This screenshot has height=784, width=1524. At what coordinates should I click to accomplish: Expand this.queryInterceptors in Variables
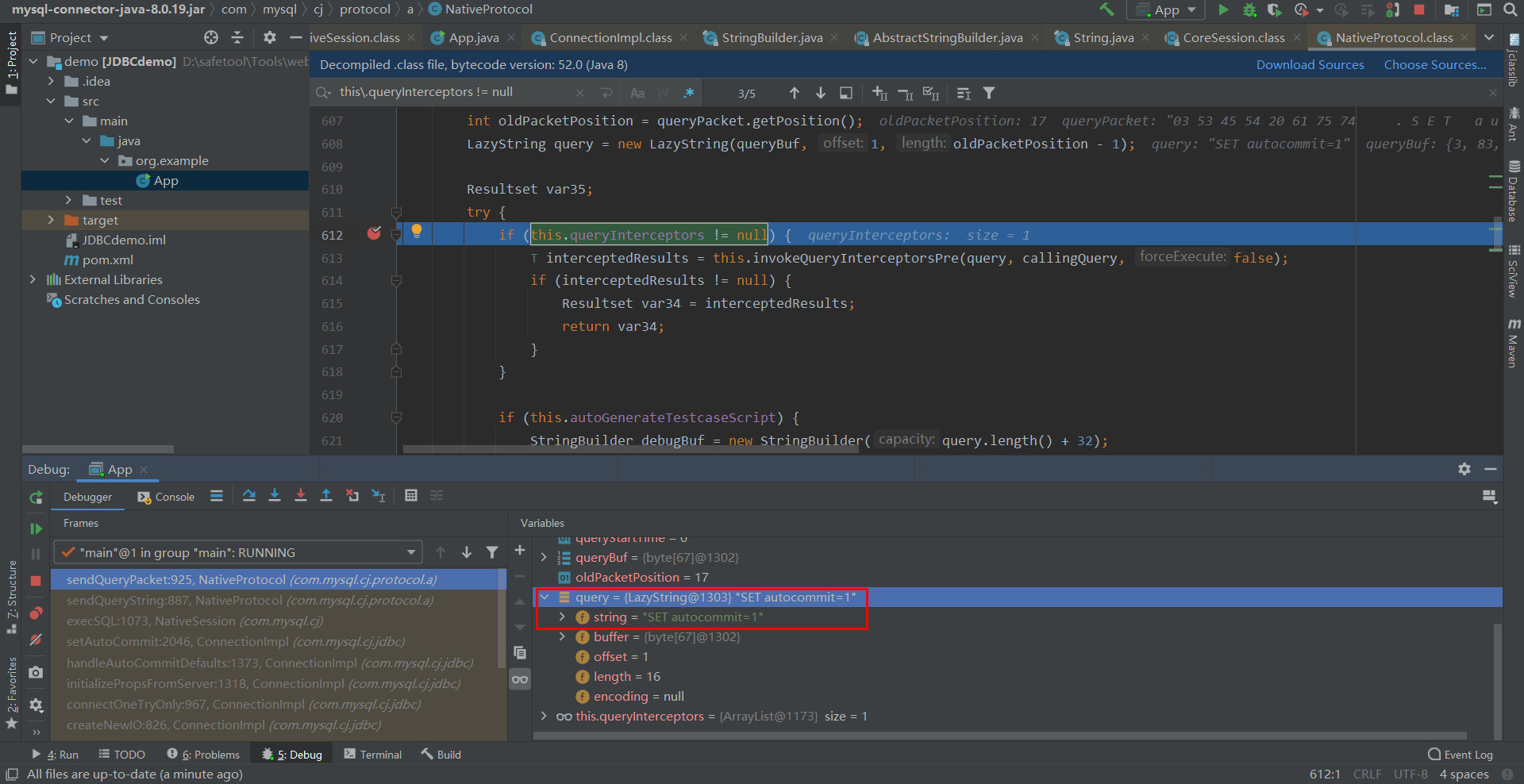click(544, 717)
